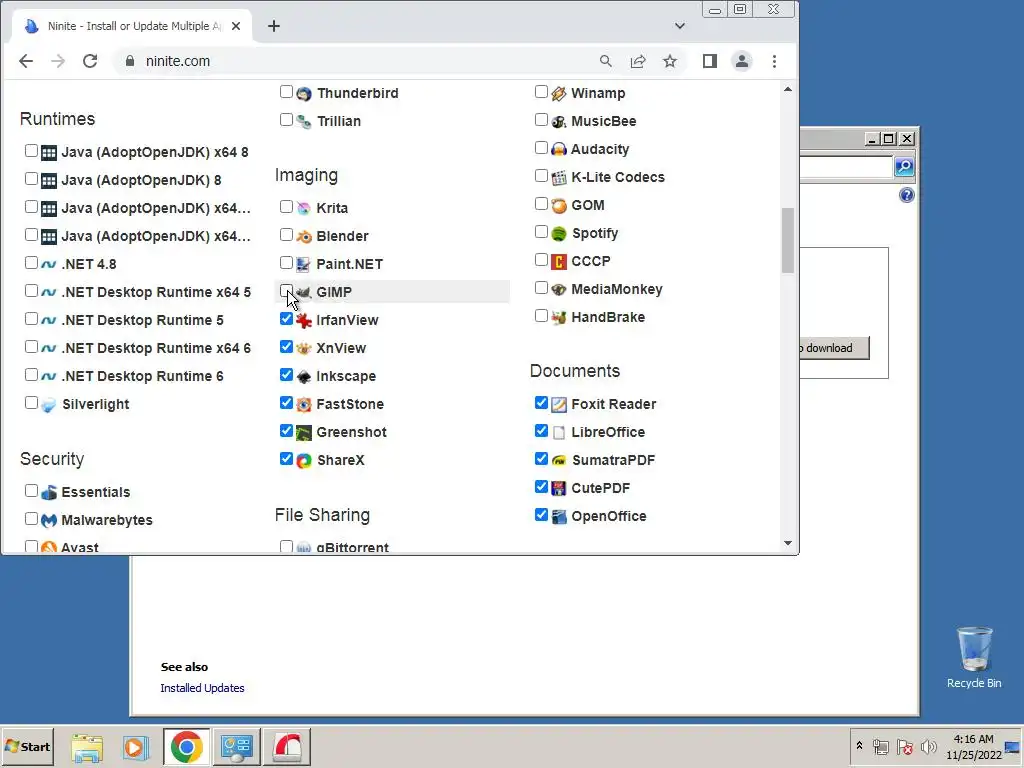The image size is (1024, 768).
Task: Check the Trillian checkbox
Action: [x=286, y=120]
